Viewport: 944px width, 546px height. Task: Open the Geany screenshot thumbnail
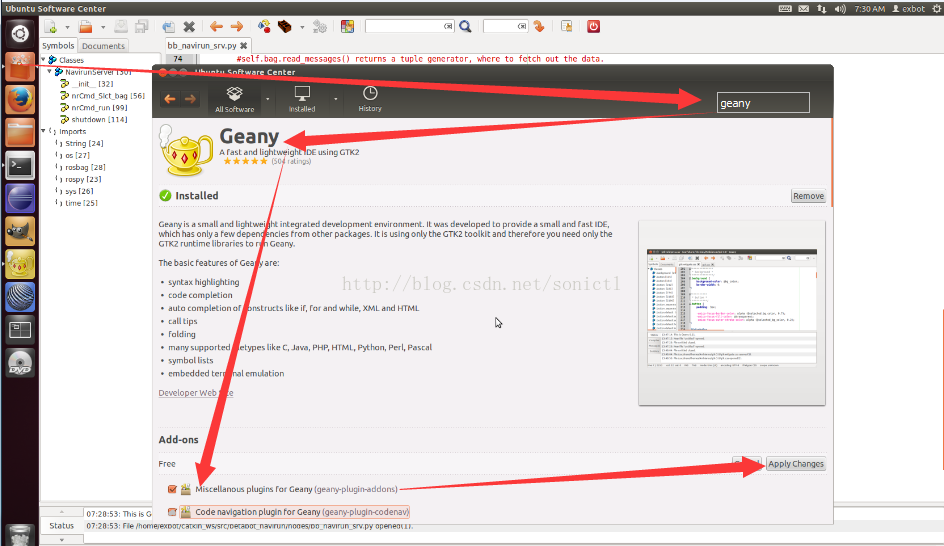[731, 313]
